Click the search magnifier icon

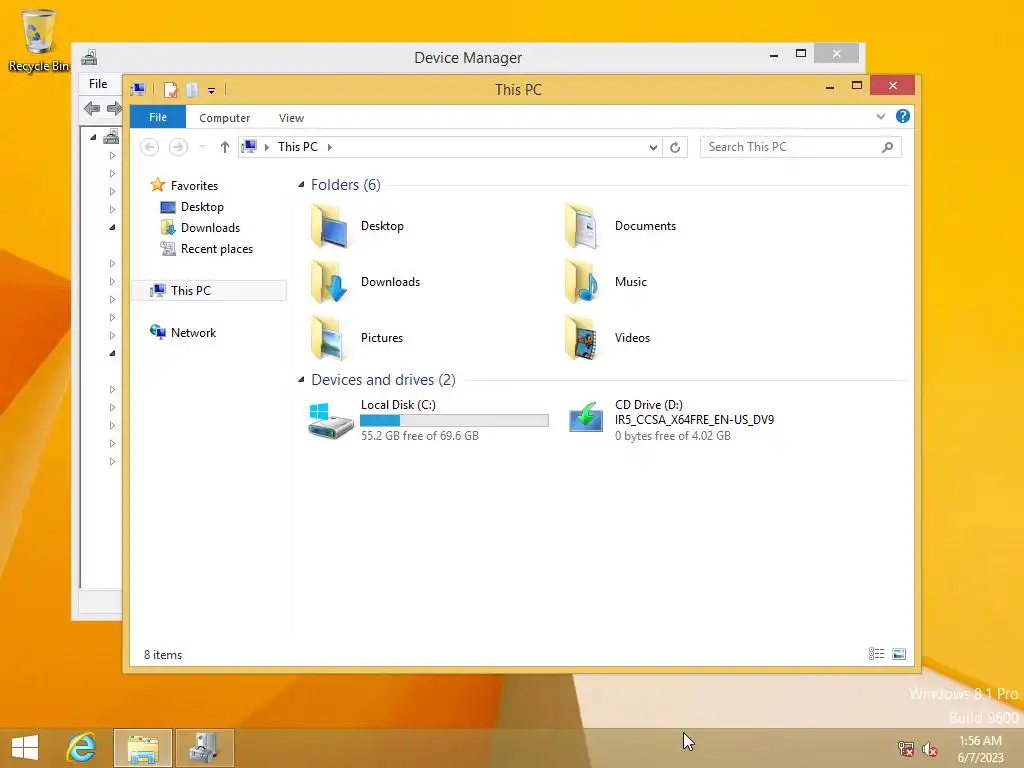point(887,147)
